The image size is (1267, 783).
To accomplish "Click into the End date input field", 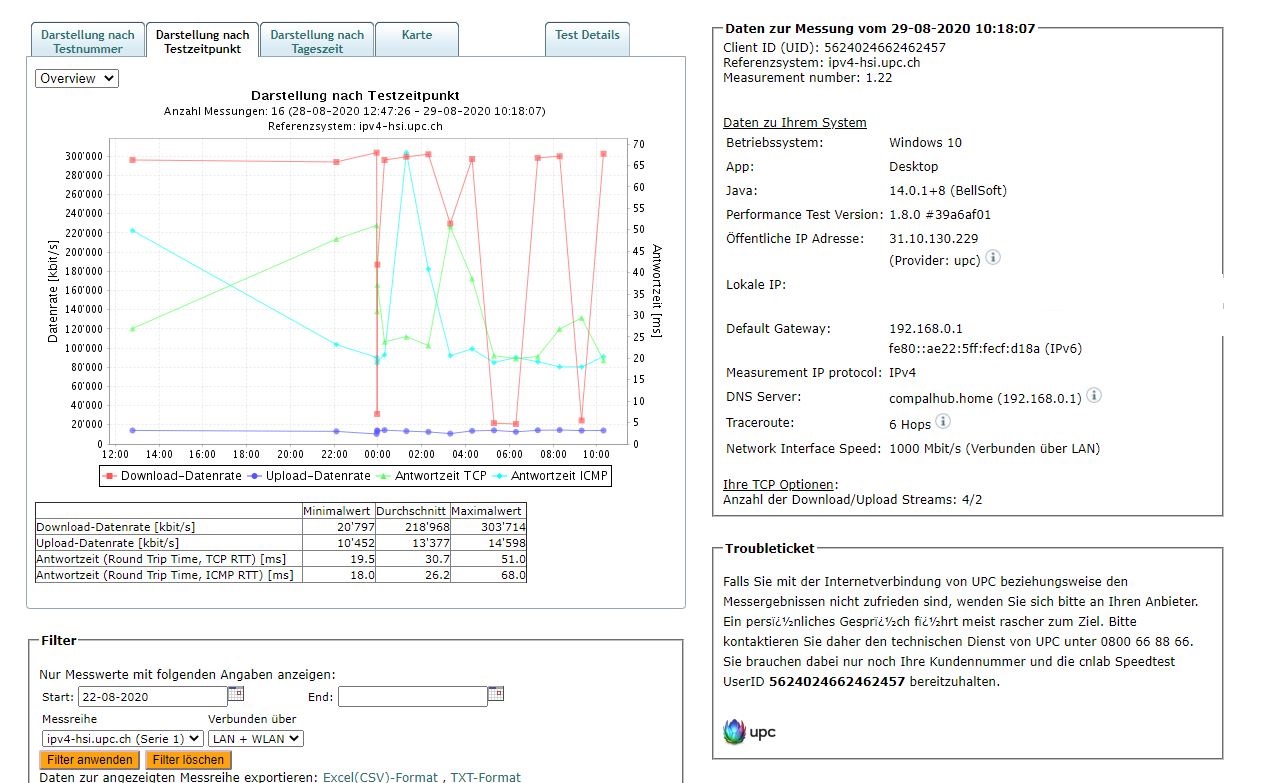I will pyautogui.click(x=412, y=696).
